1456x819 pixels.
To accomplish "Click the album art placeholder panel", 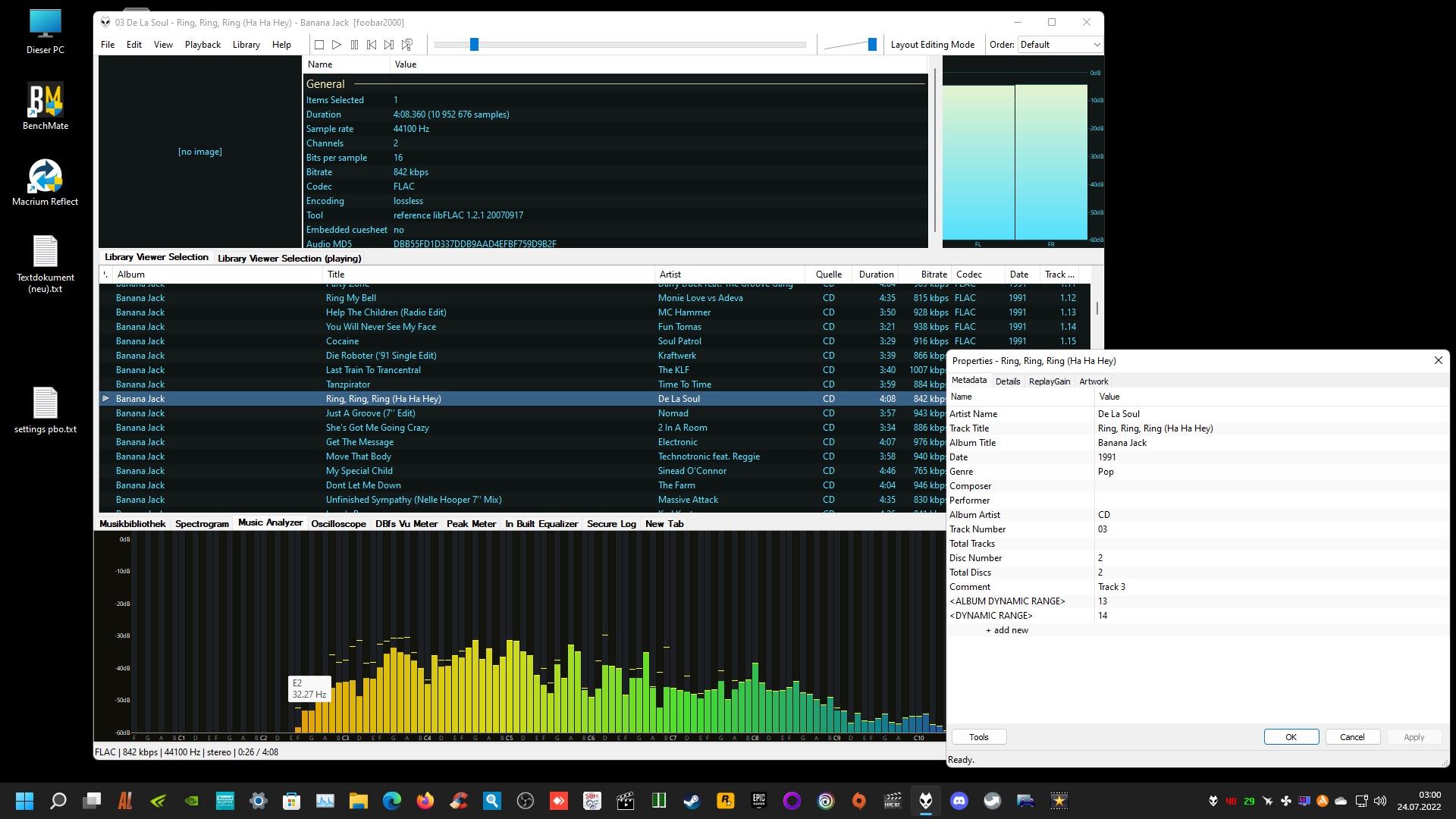I will click(x=200, y=152).
